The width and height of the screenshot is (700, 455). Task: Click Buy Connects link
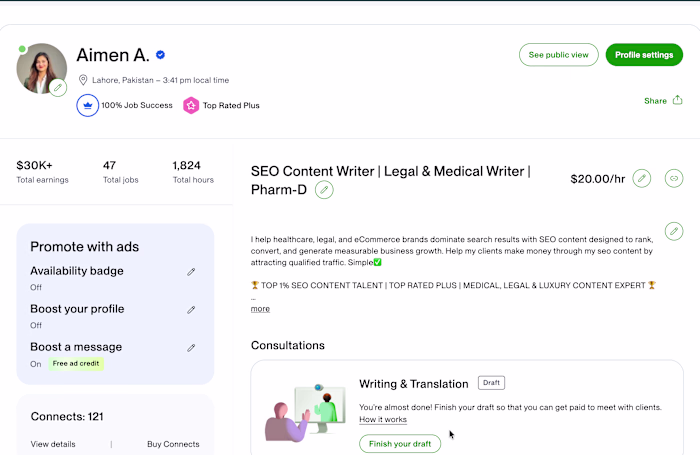click(x=173, y=444)
